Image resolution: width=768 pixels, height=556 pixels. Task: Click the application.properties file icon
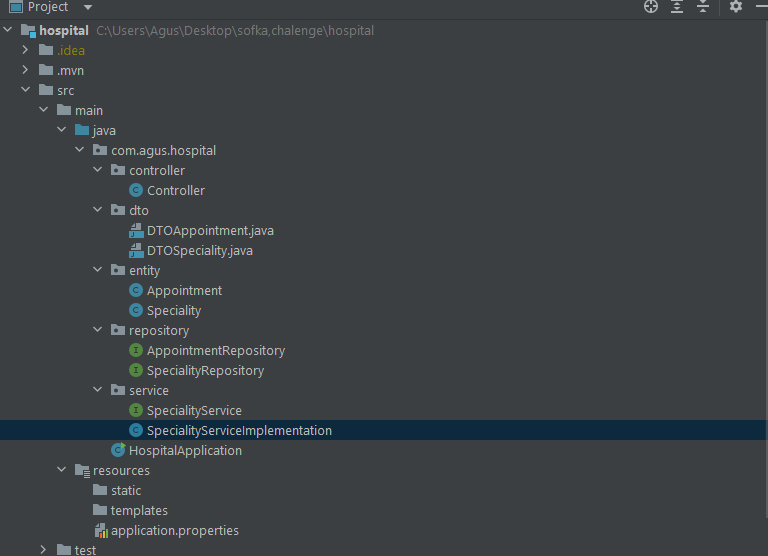point(101,531)
